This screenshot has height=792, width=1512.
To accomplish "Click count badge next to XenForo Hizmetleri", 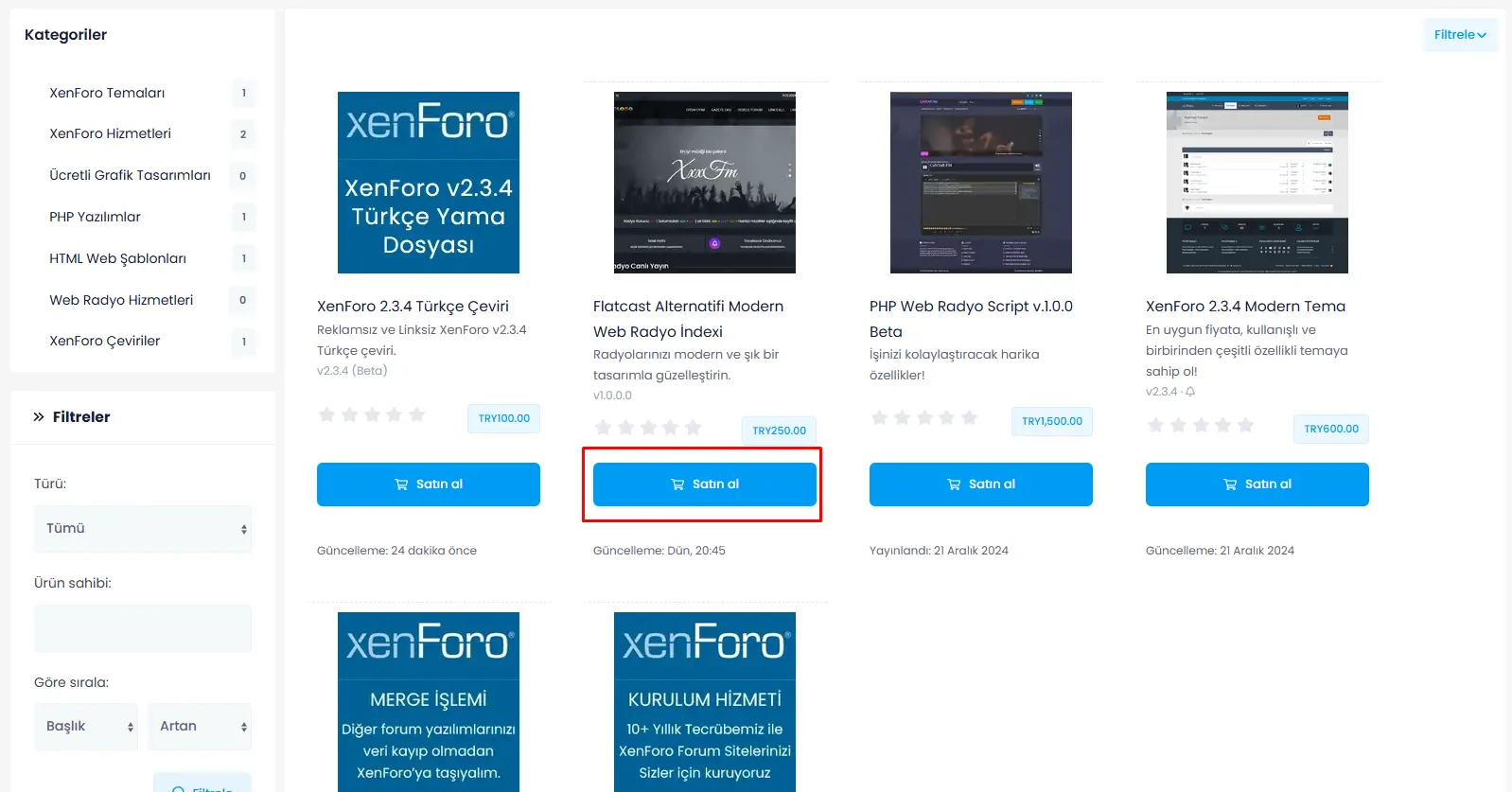I will coord(243,134).
